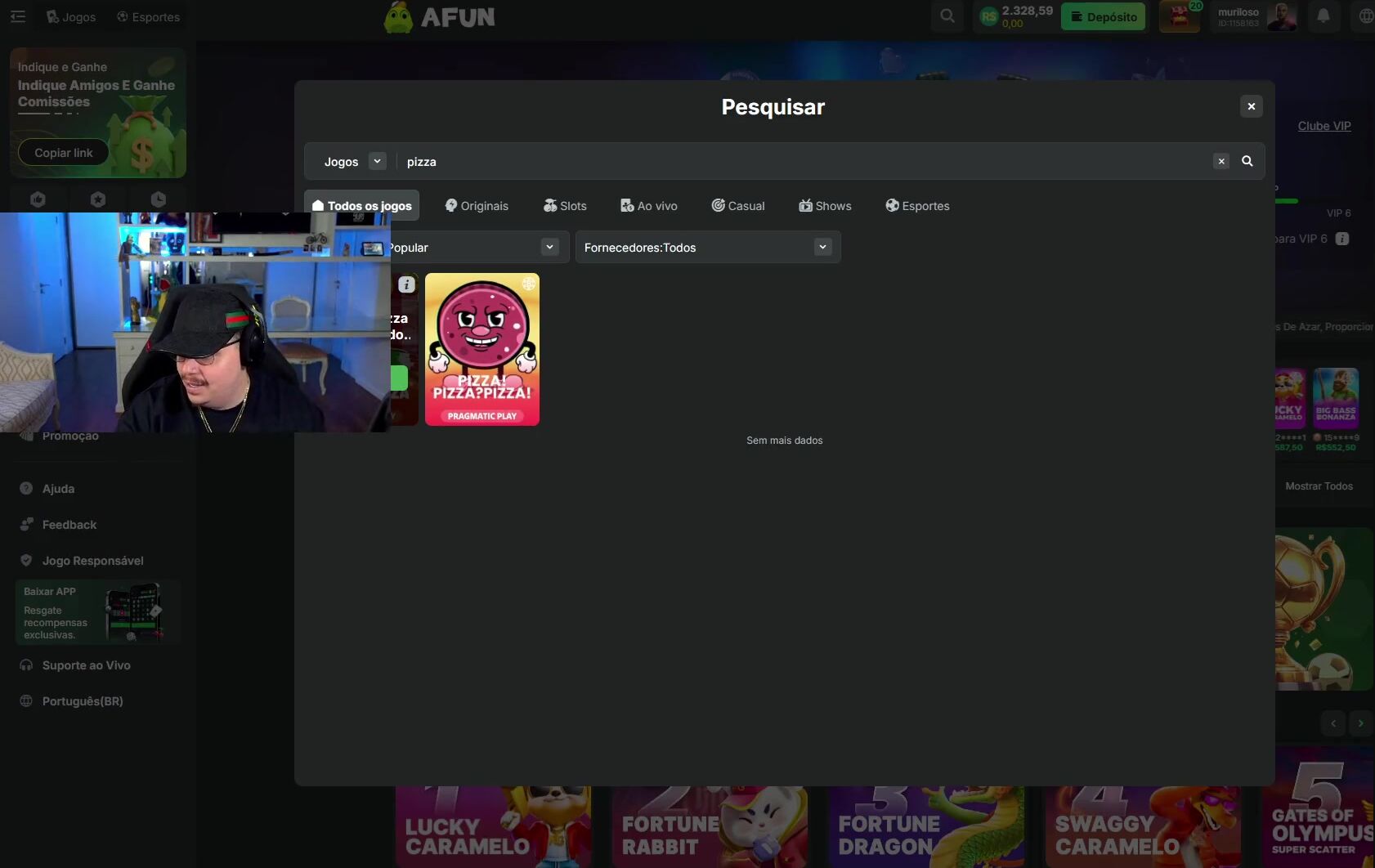Click the previous carousel arrow
1375x868 pixels.
coord(1333,723)
